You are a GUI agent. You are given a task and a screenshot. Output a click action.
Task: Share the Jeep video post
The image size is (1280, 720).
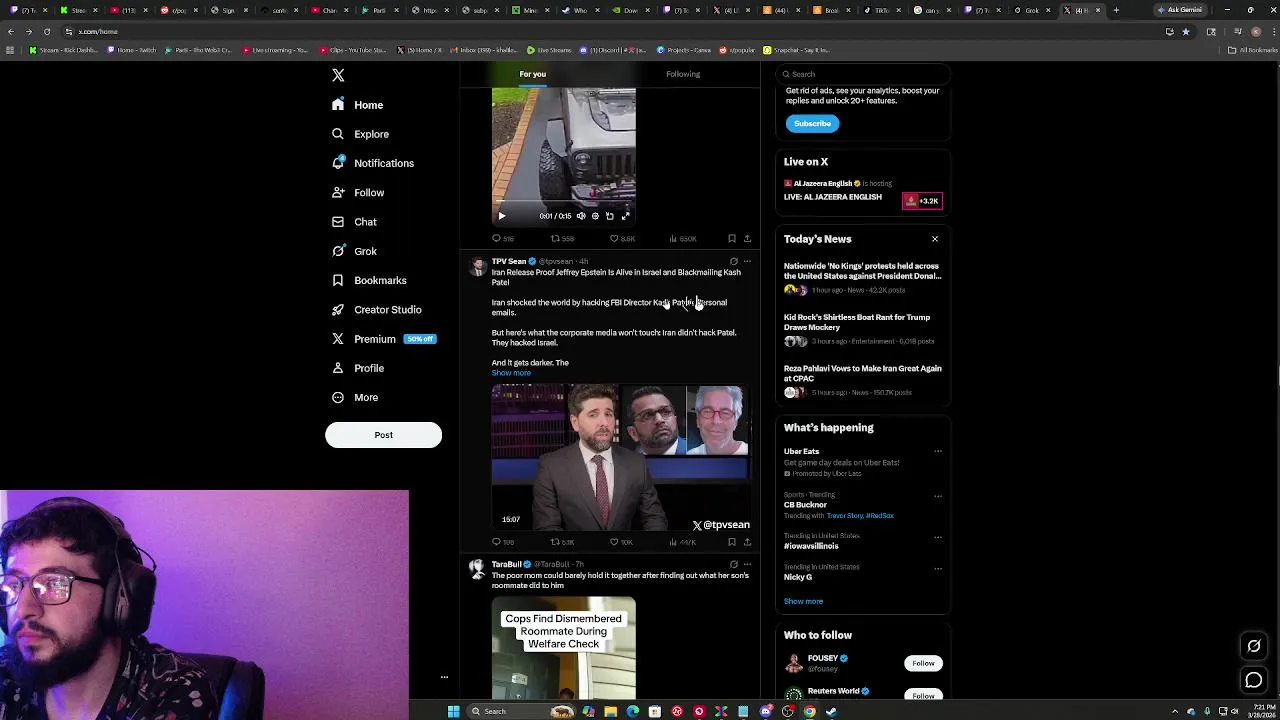tap(747, 239)
